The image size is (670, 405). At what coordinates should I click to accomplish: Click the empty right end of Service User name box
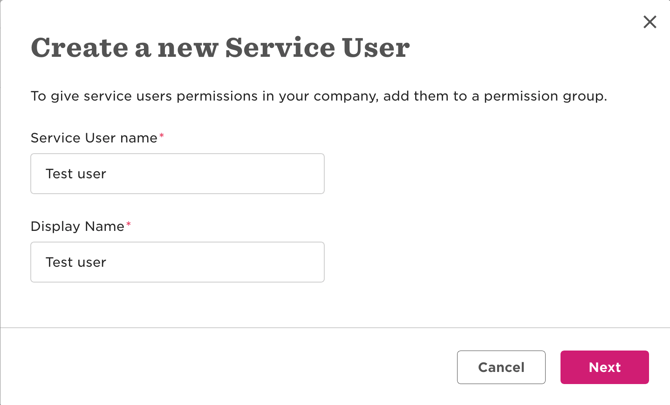[290, 174]
